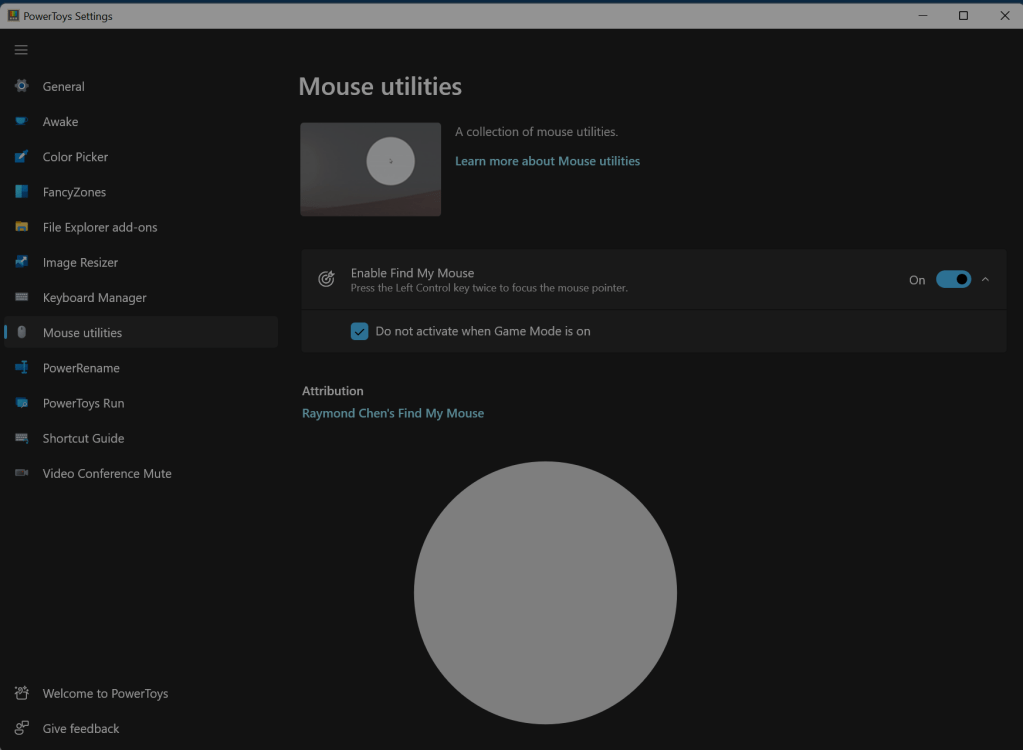Click the 'A collection of mouse utilities.' text
This screenshot has width=1023, height=750.
tap(536, 132)
